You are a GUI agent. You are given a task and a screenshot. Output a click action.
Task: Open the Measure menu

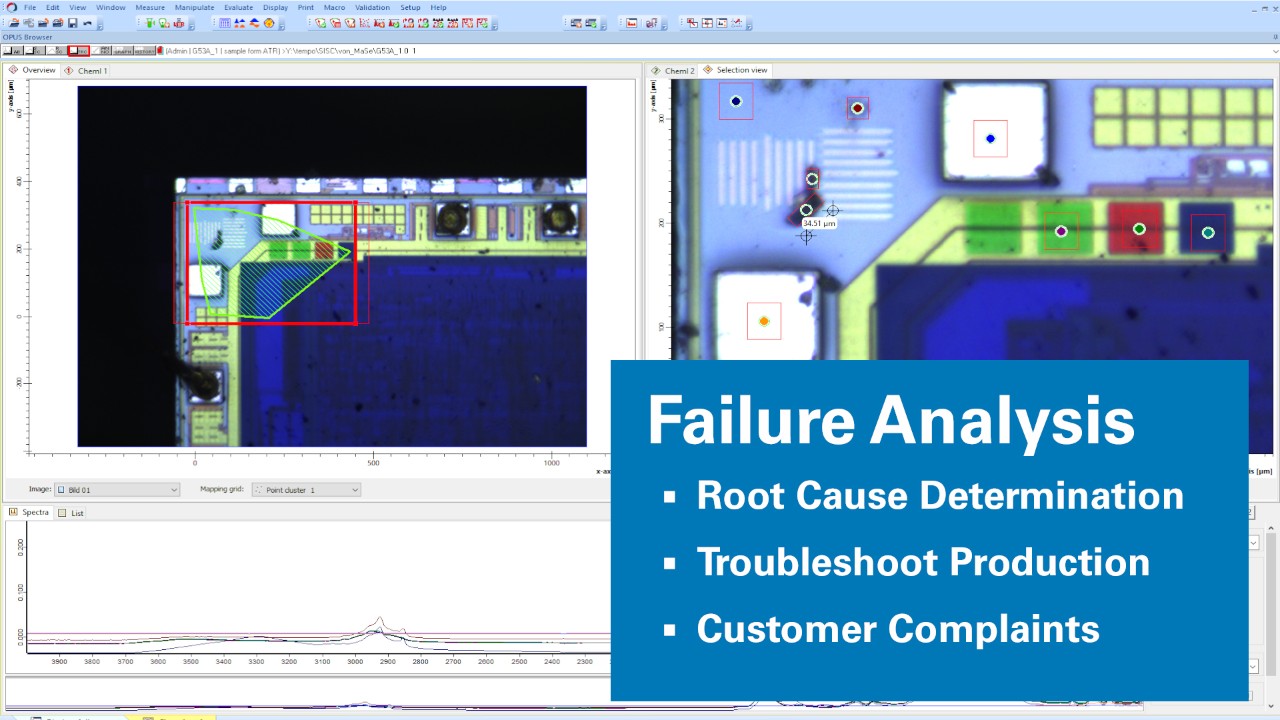tap(150, 7)
